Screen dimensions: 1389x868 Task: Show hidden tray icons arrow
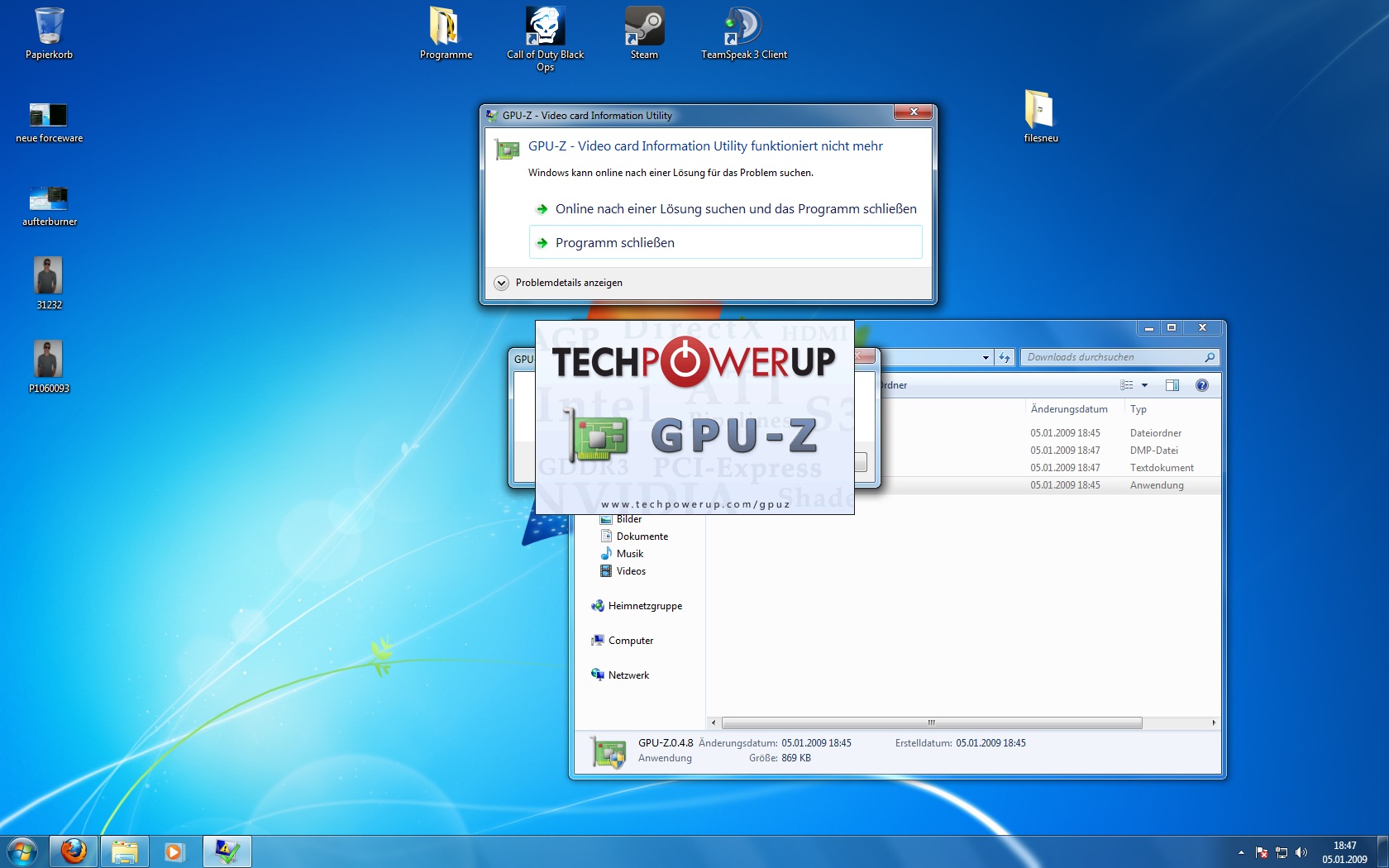1241,852
